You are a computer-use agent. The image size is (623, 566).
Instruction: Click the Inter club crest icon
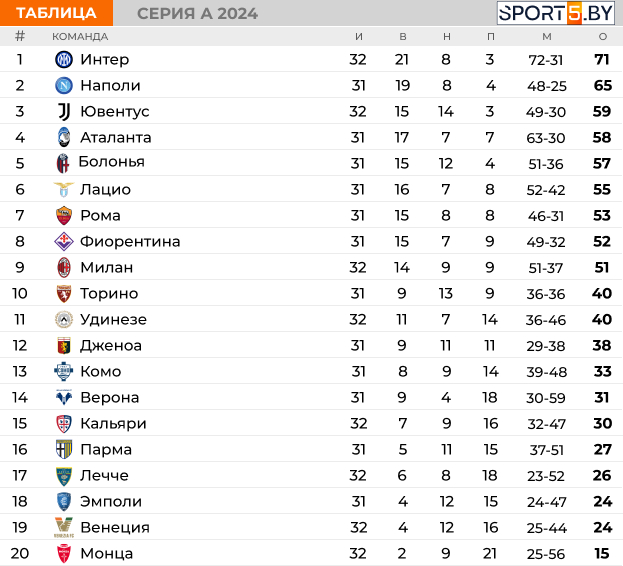pyautogui.click(x=64, y=60)
